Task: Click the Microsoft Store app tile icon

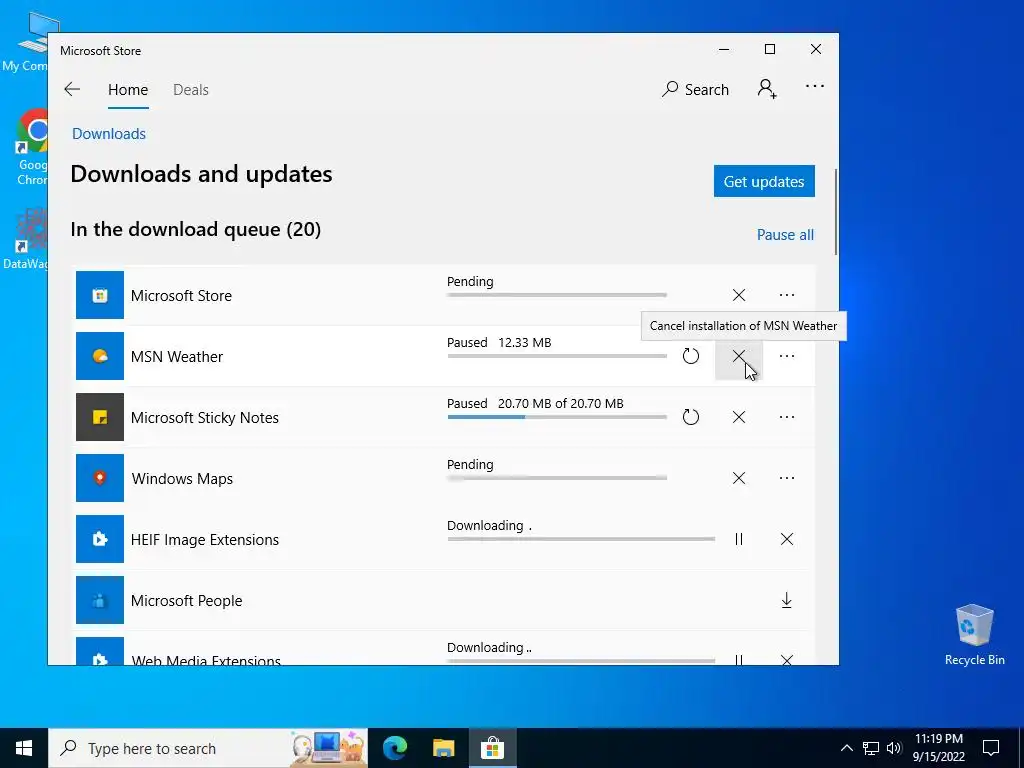Action: pos(100,295)
